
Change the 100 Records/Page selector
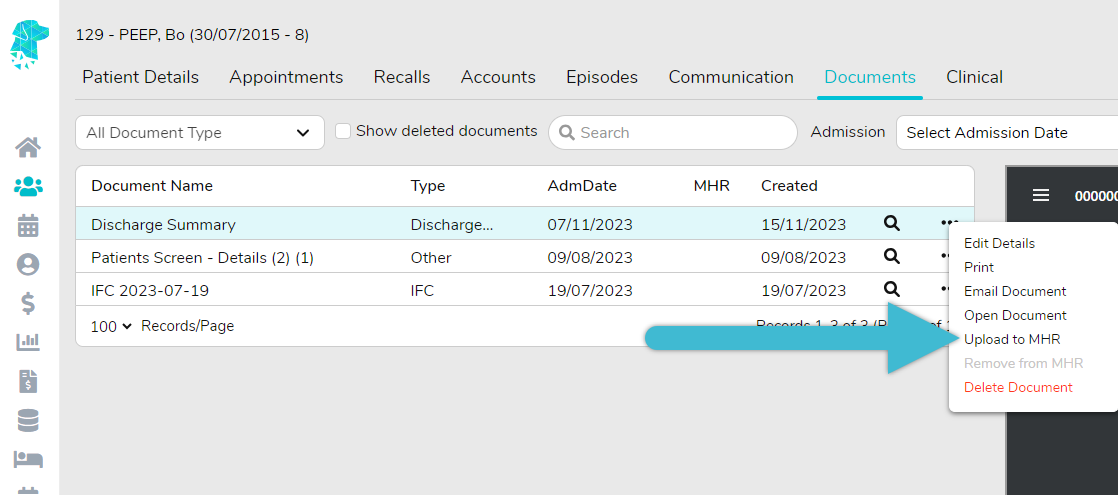point(111,326)
